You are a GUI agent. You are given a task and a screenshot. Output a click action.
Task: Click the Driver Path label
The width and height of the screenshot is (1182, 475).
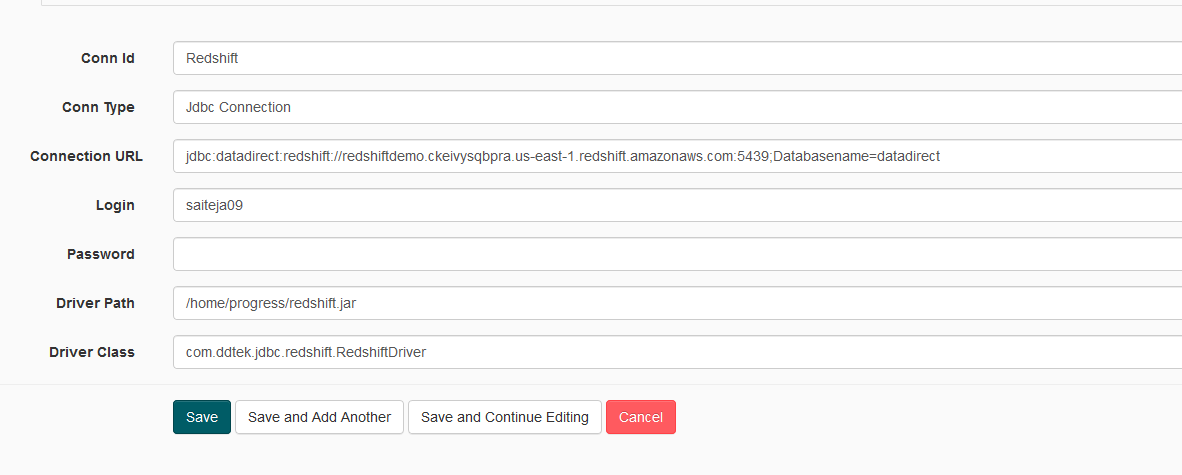click(x=95, y=303)
